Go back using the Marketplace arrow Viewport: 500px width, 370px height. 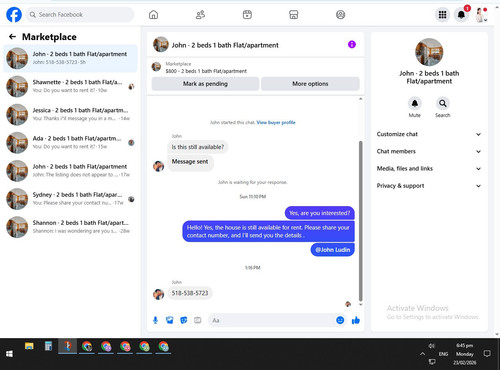12,37
